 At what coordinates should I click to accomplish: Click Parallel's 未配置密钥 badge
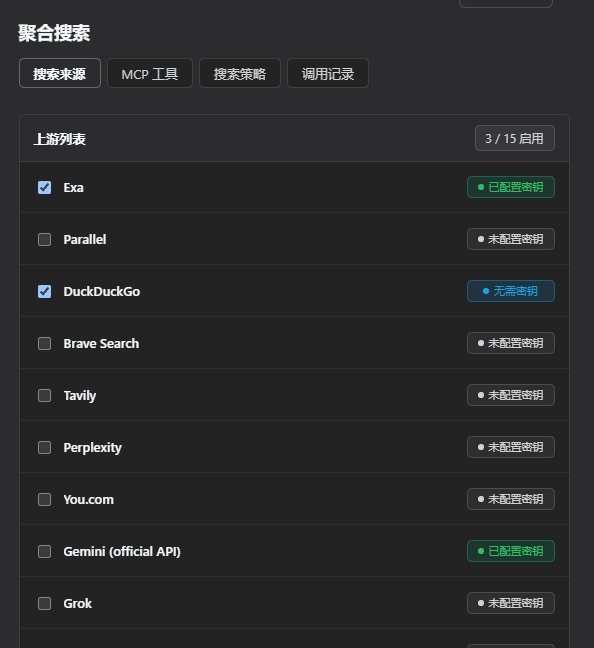[x=511, y=239]
